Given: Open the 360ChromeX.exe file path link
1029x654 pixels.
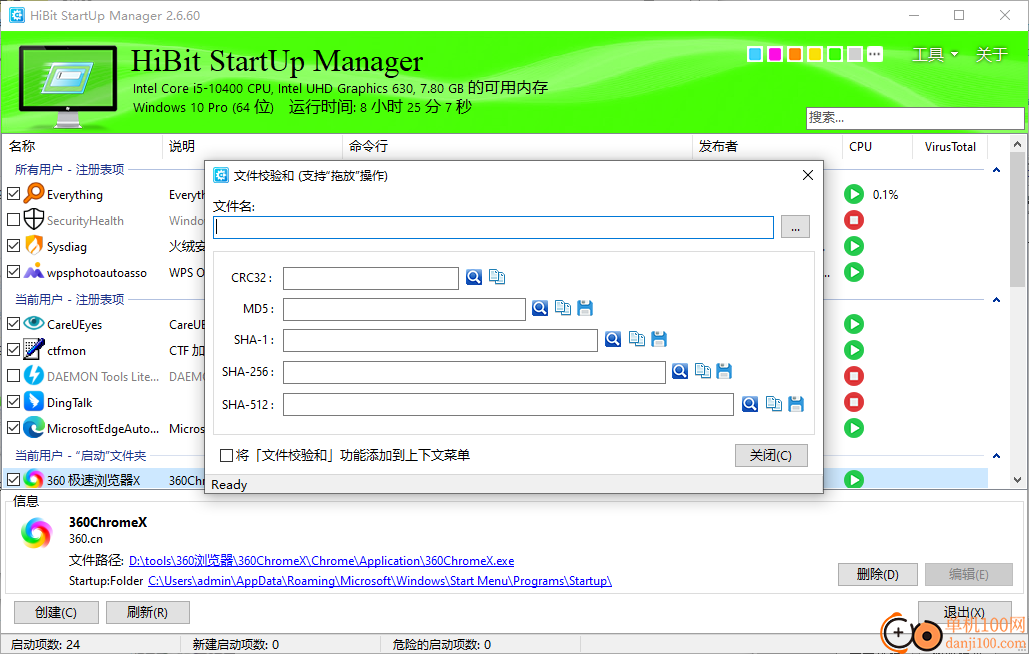Looking at the screenshot, I should tap(322, 561).
